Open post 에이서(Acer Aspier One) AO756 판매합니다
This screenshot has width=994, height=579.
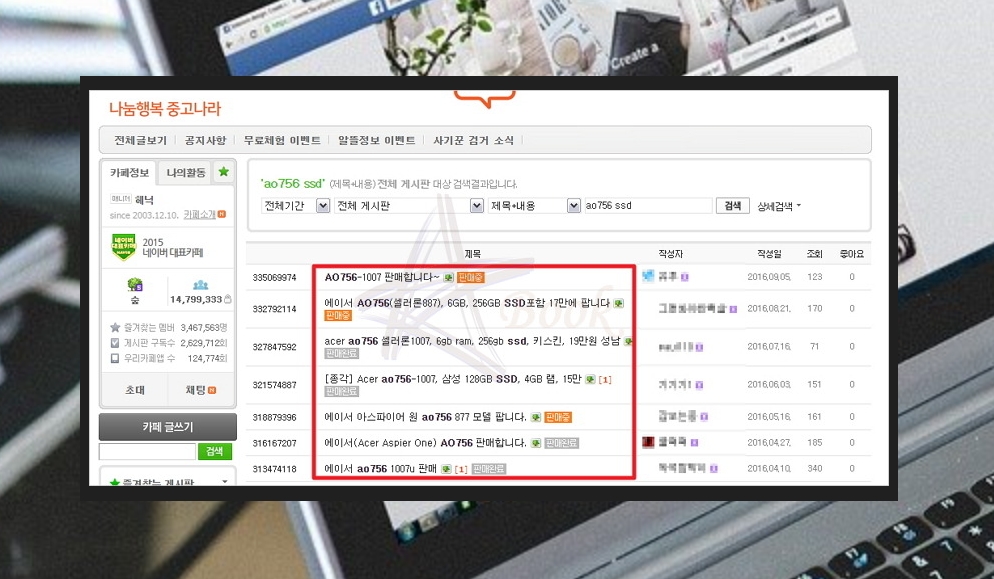425,443
